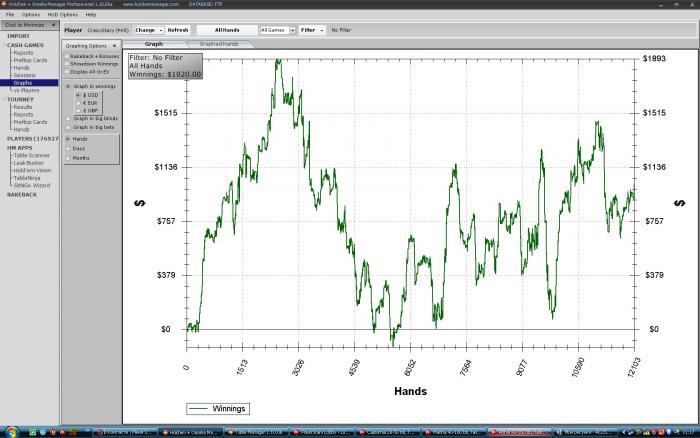Image resolution: width=700 pixels, height=438 pixels.
Task: Switch to Table Manager taskbar window
Action: click(255, 432)
